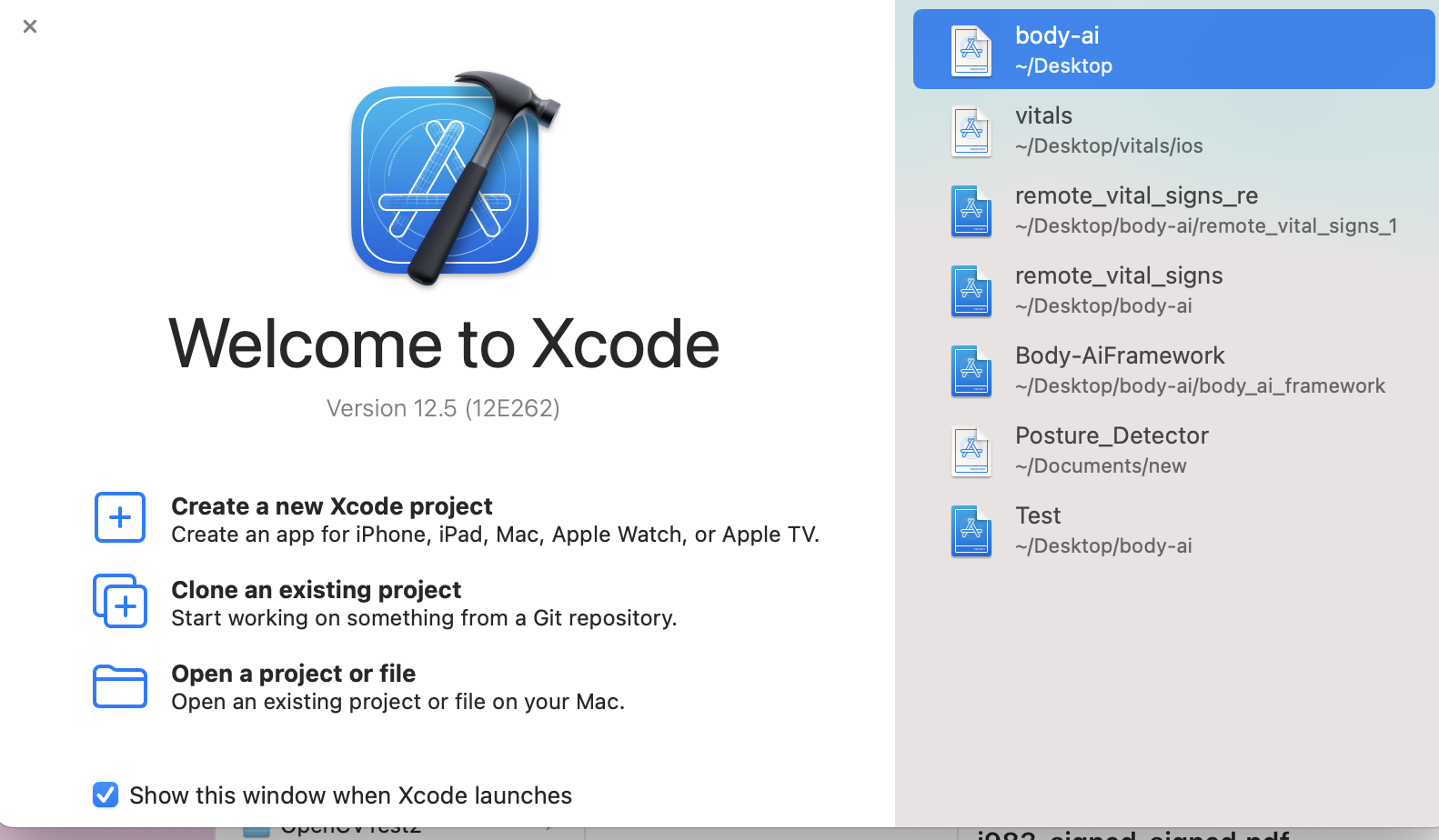
Task: Click the text 'Open an existing project or file on your Mac.'
Action: click(x=397, y=702)
